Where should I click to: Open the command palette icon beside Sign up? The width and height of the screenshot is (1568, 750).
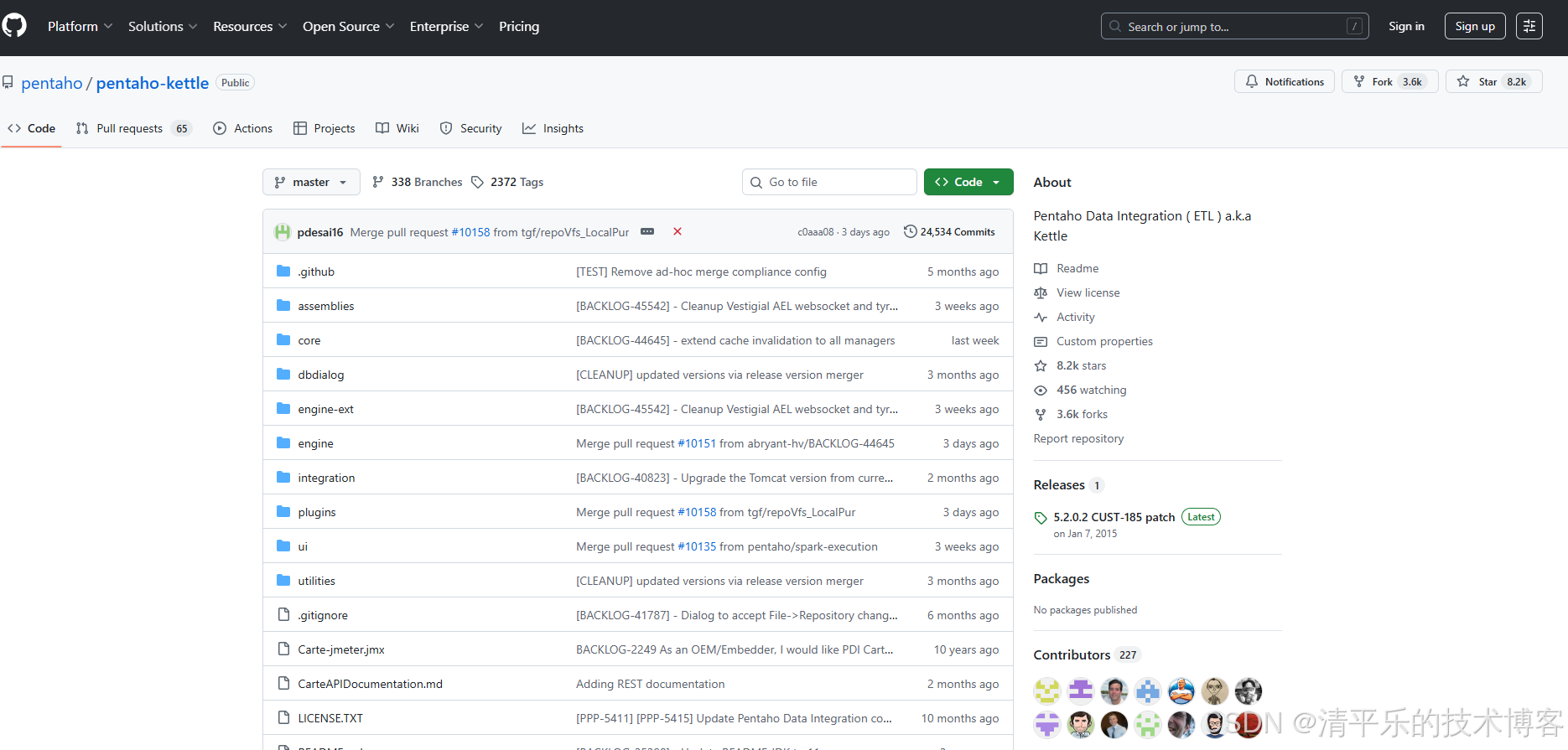coord(1529,26)
